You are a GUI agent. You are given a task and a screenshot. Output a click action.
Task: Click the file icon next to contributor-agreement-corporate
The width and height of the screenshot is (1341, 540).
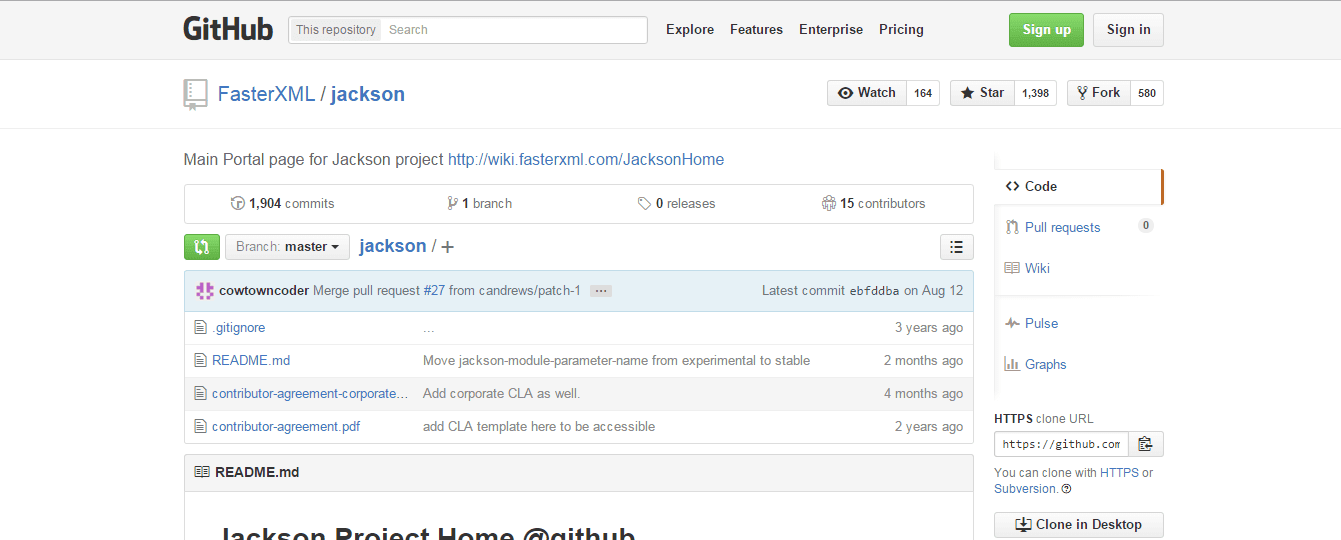point(200,394)
